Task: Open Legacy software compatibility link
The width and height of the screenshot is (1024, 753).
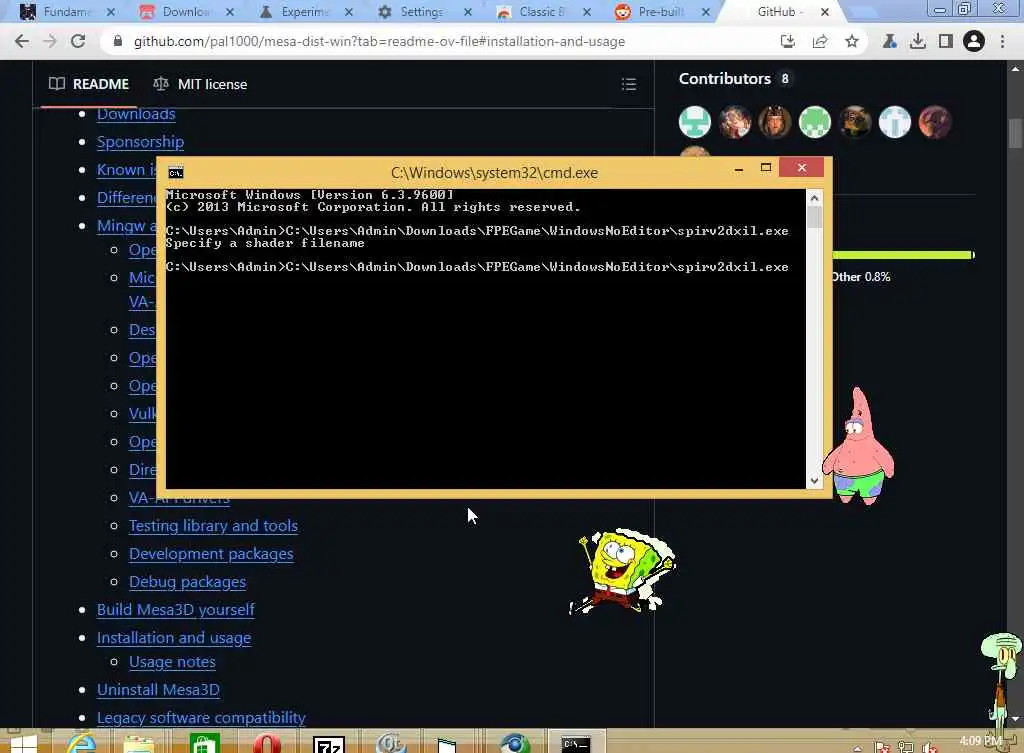Action: [201, 718]
